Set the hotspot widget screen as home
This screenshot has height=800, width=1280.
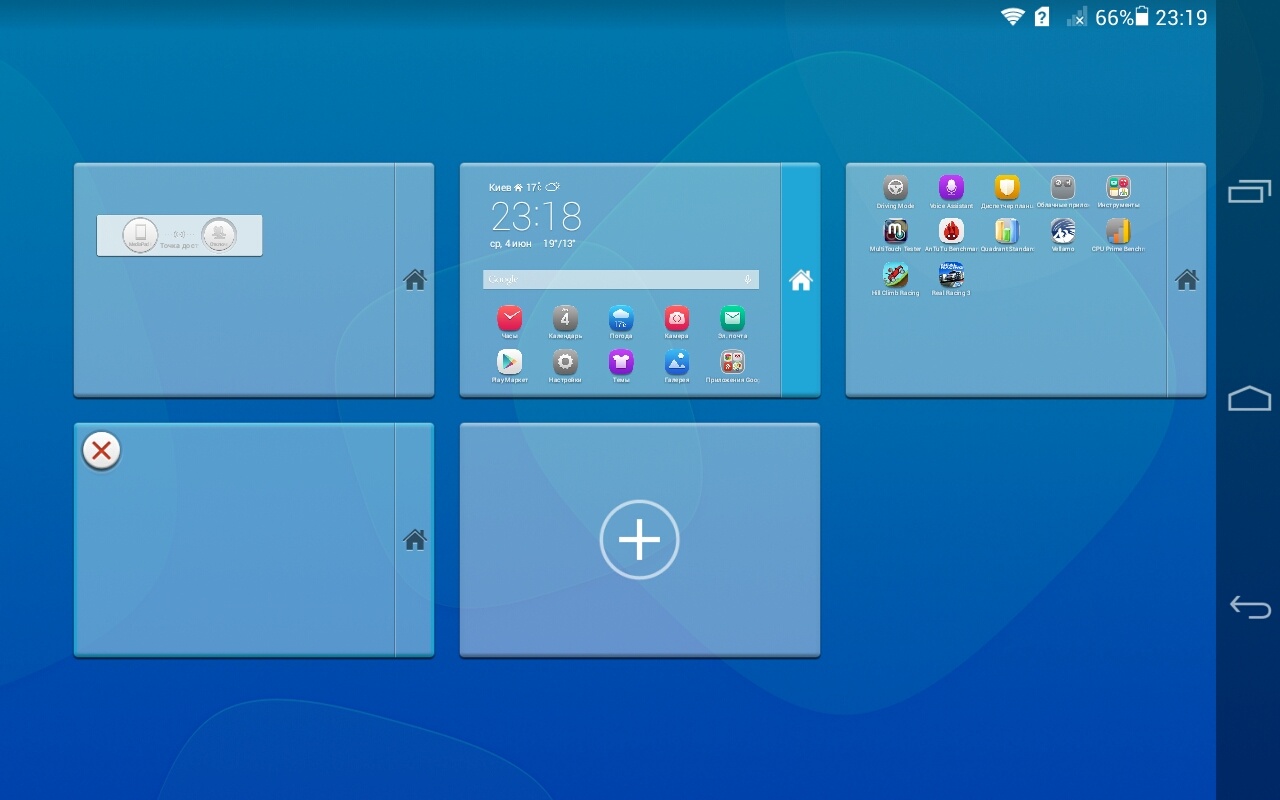415,280
